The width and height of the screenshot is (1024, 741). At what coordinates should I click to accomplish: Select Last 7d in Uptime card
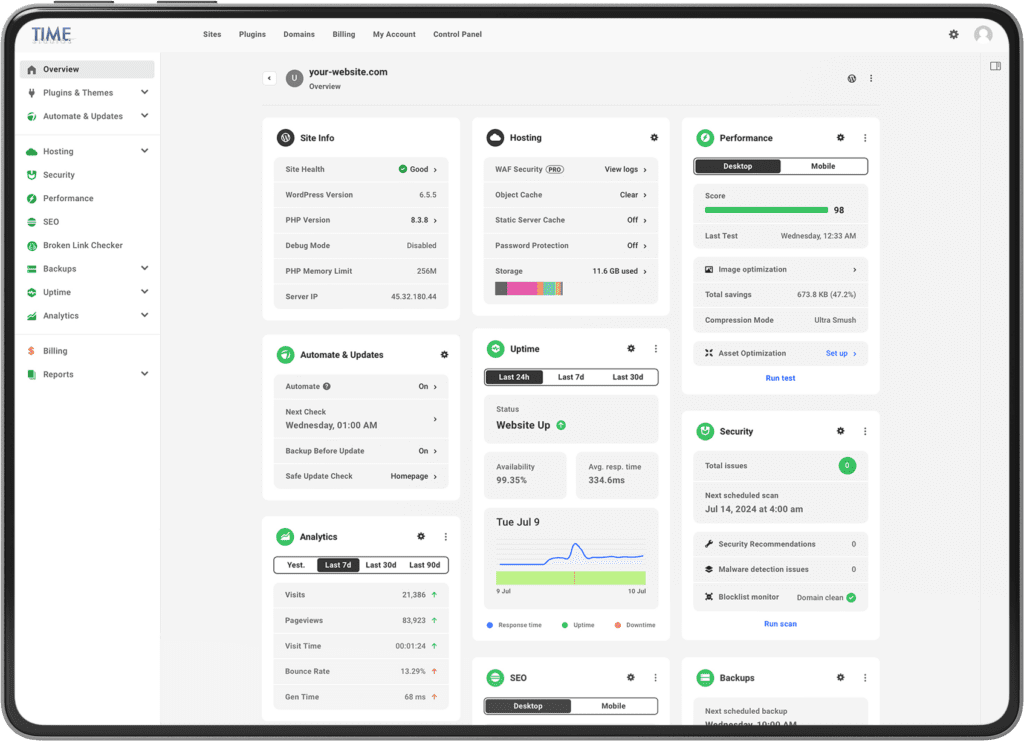(571, 377)
